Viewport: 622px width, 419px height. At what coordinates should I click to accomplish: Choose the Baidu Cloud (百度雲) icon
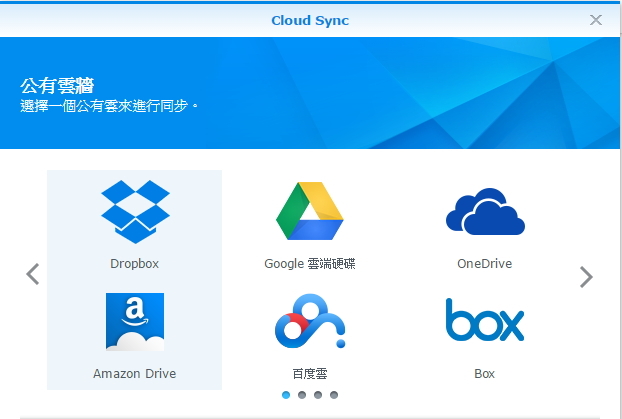point(310,321)
